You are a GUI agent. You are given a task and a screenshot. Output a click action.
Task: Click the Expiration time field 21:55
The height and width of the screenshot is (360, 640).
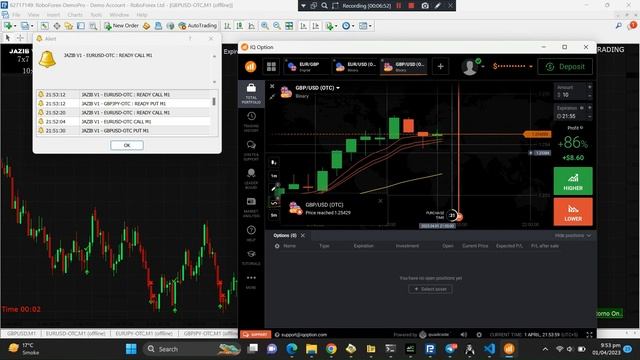(571, 112)
